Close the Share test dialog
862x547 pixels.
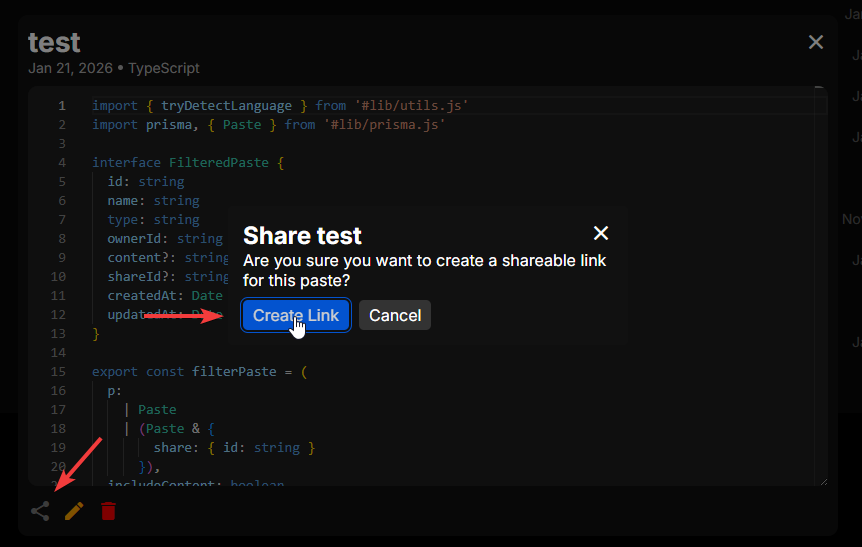[x=601, y=233]
